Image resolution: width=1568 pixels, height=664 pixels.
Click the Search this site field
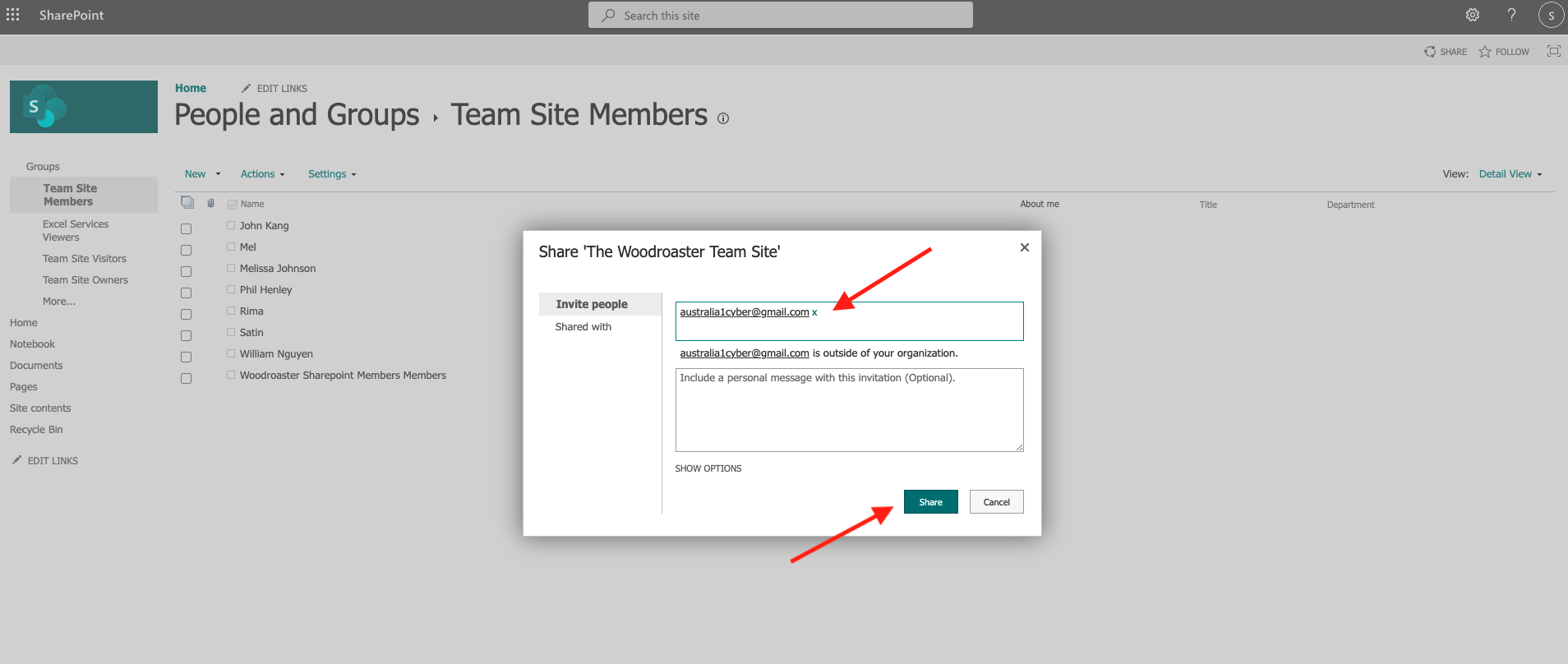pos(781,15)
